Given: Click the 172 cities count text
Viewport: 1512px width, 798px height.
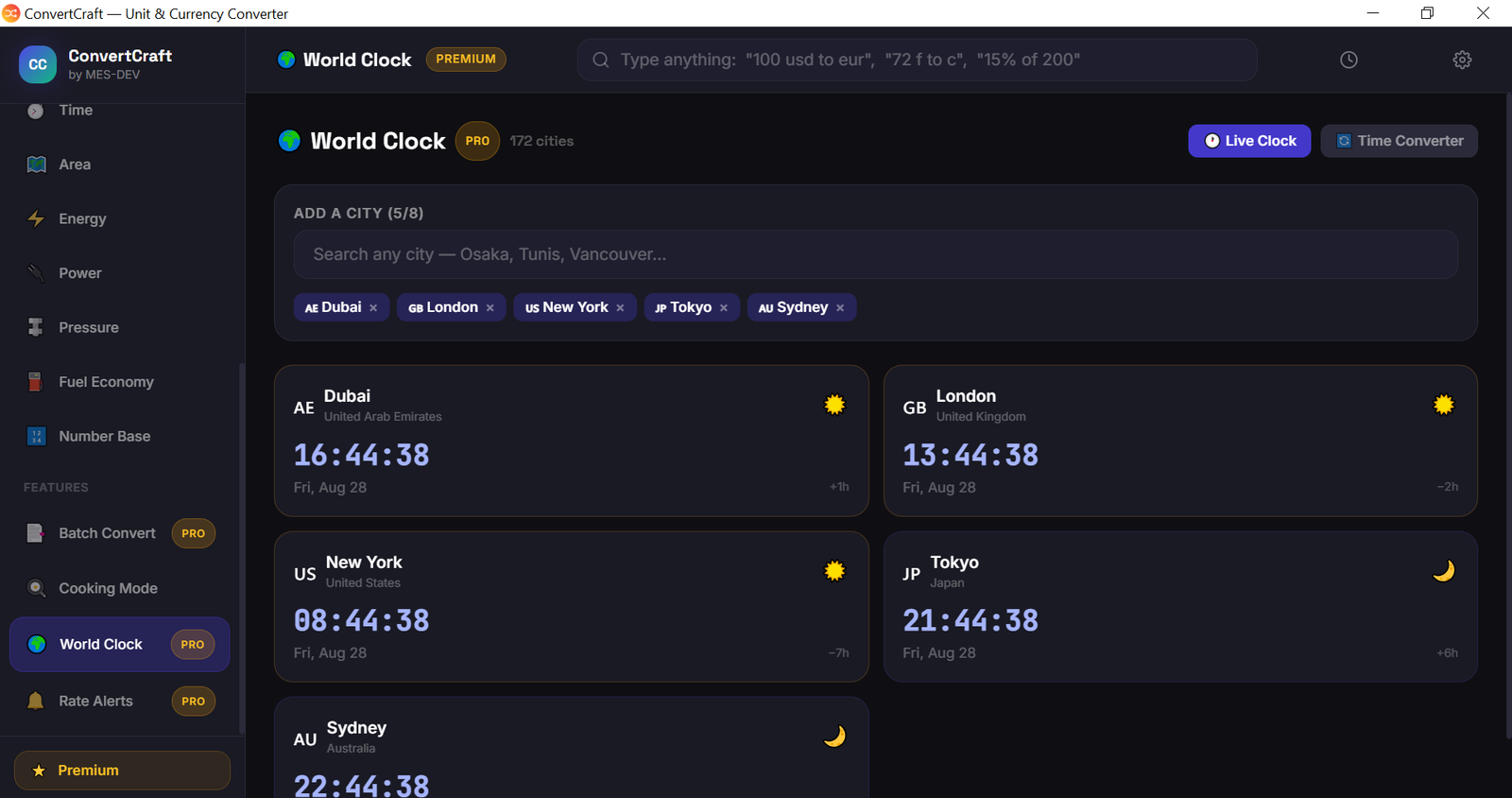Looking at the screenshot, I should (x=541, y=141).
